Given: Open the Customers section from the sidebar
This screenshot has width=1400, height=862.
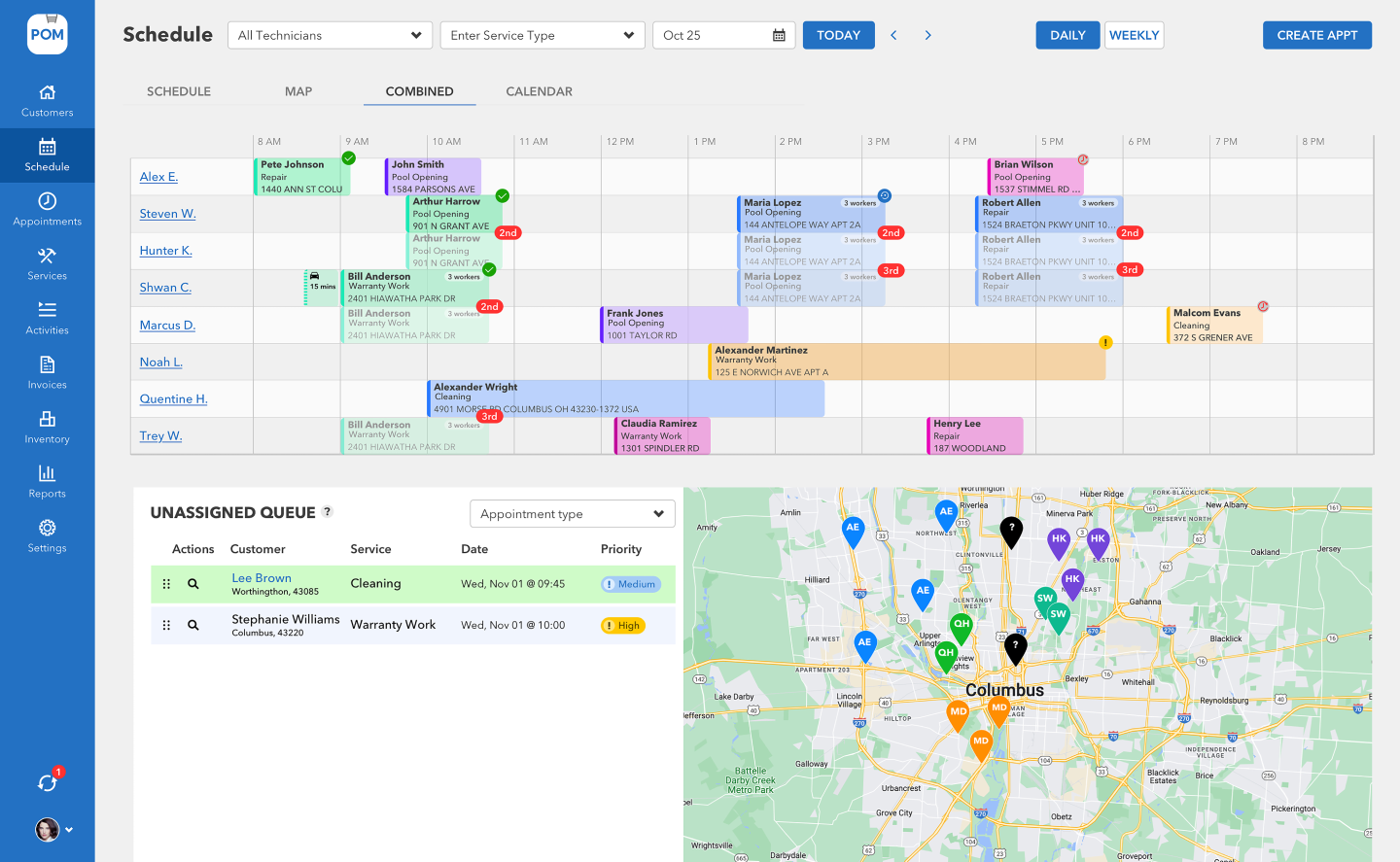Looking at the screenshot, I should tap(47, 102).
